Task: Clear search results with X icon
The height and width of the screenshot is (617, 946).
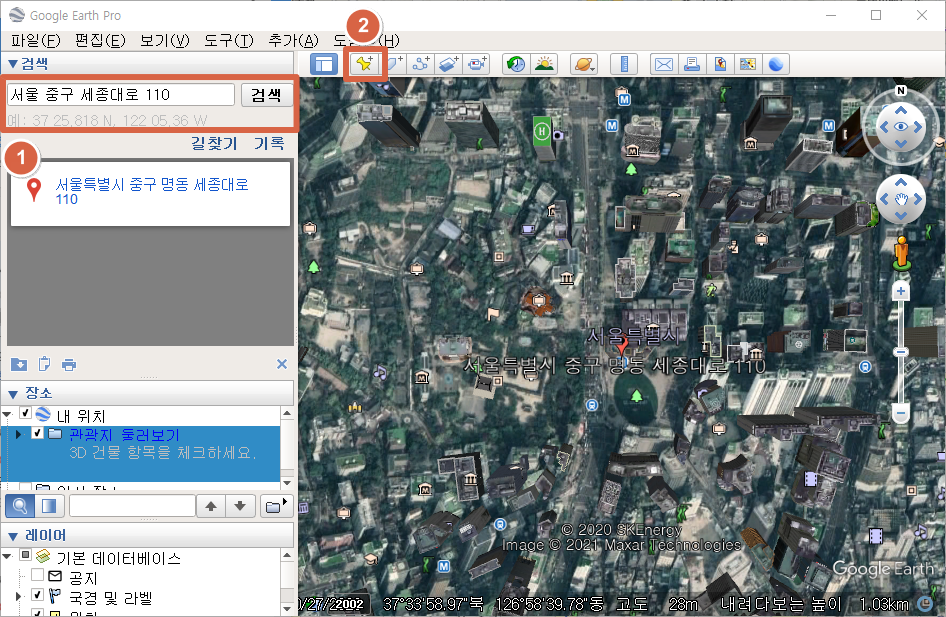Action: tap(282, 364)
